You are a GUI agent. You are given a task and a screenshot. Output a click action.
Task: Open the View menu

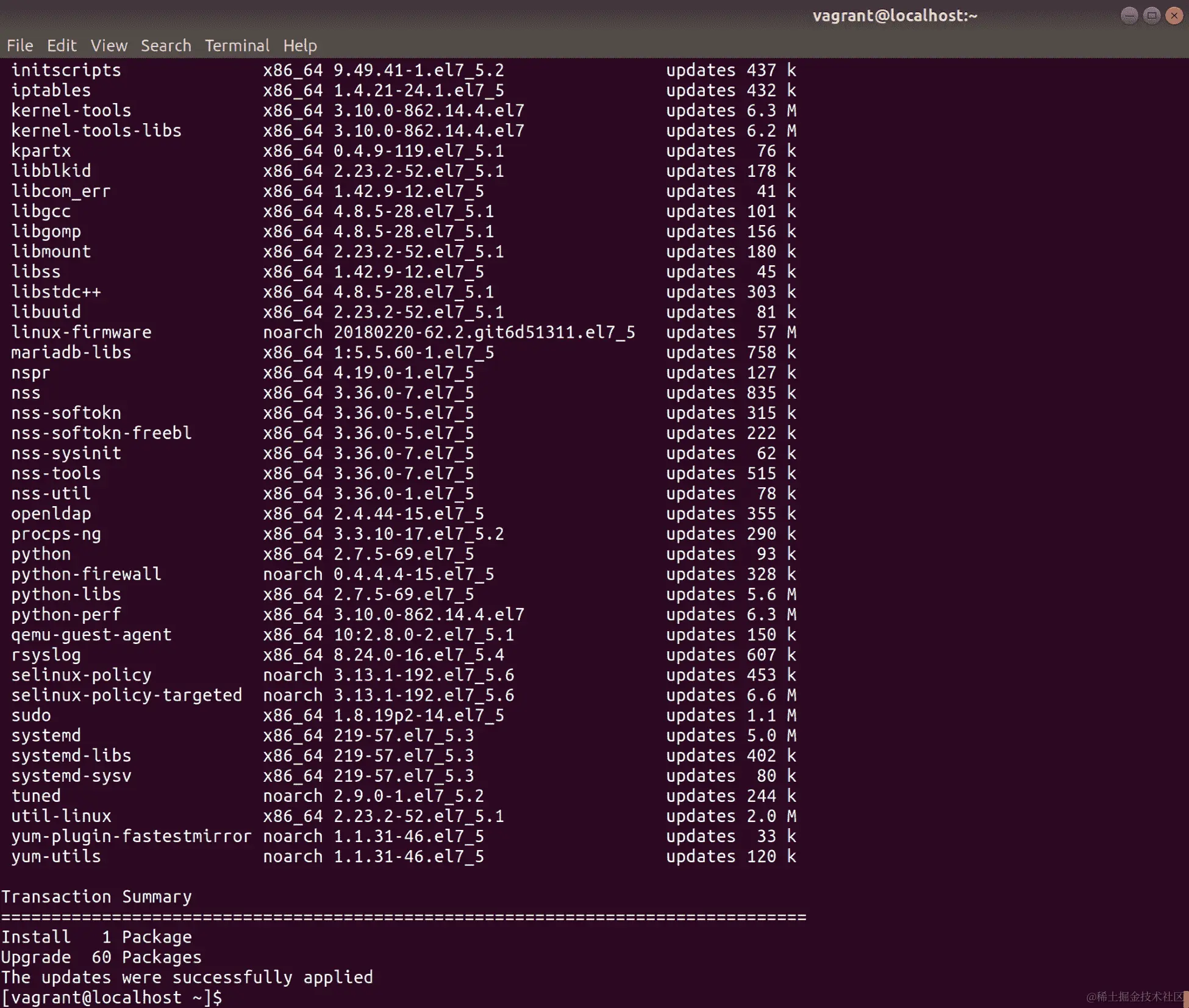pos(109,46)
